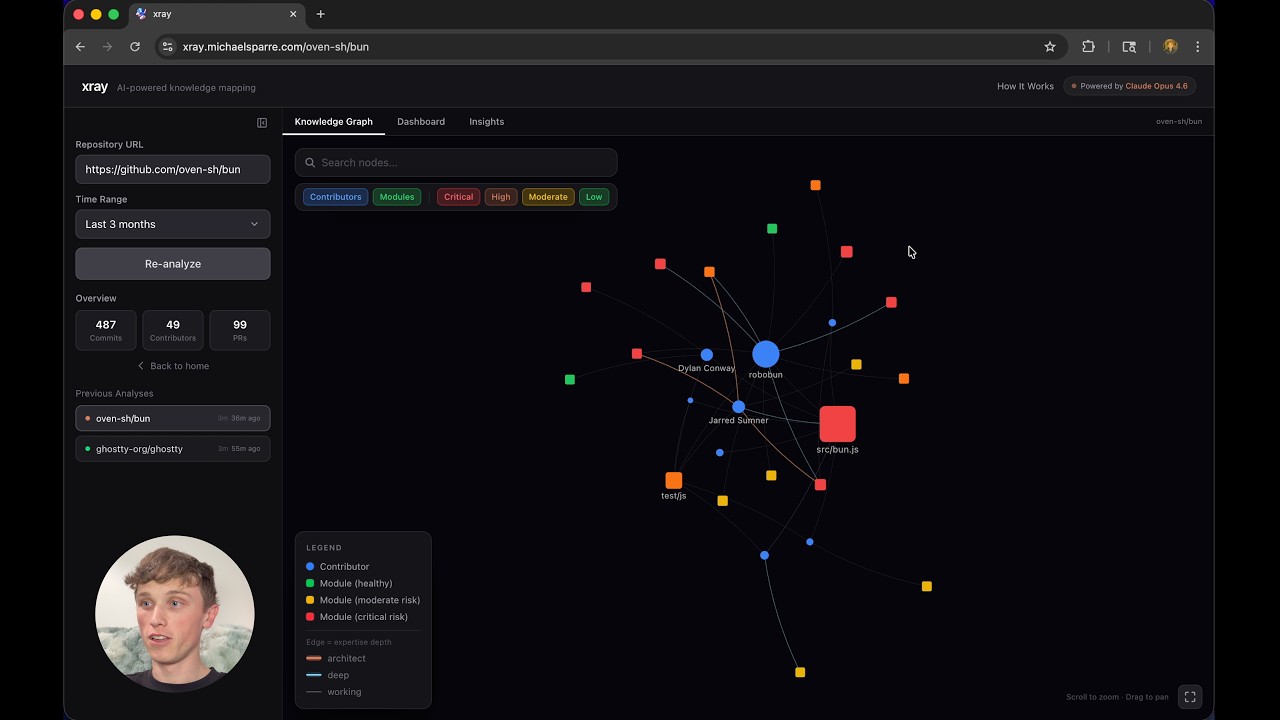Click the Powered by Claude Opus badge

click(x=1130, y=86)
